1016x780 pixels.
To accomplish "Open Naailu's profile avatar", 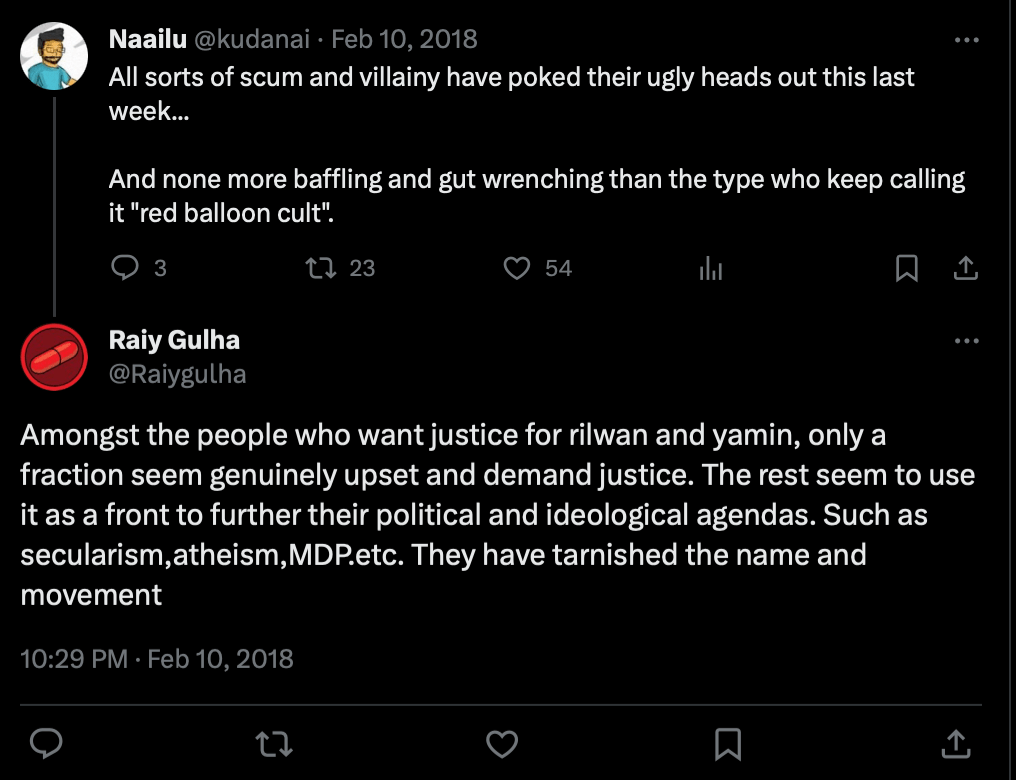I will 54,56.
